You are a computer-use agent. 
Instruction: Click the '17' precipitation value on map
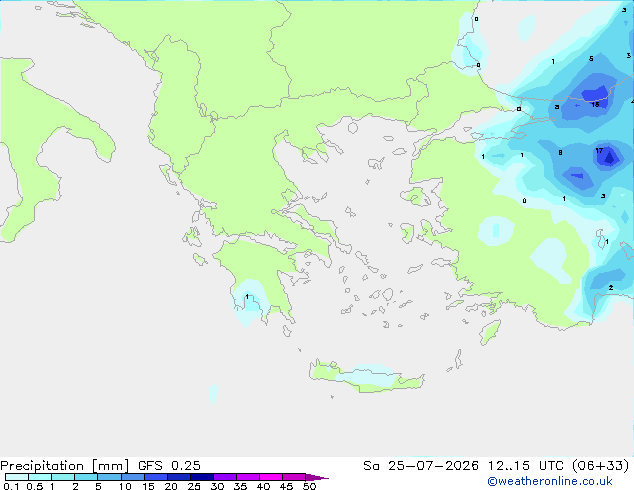click(x=599, y=150)
